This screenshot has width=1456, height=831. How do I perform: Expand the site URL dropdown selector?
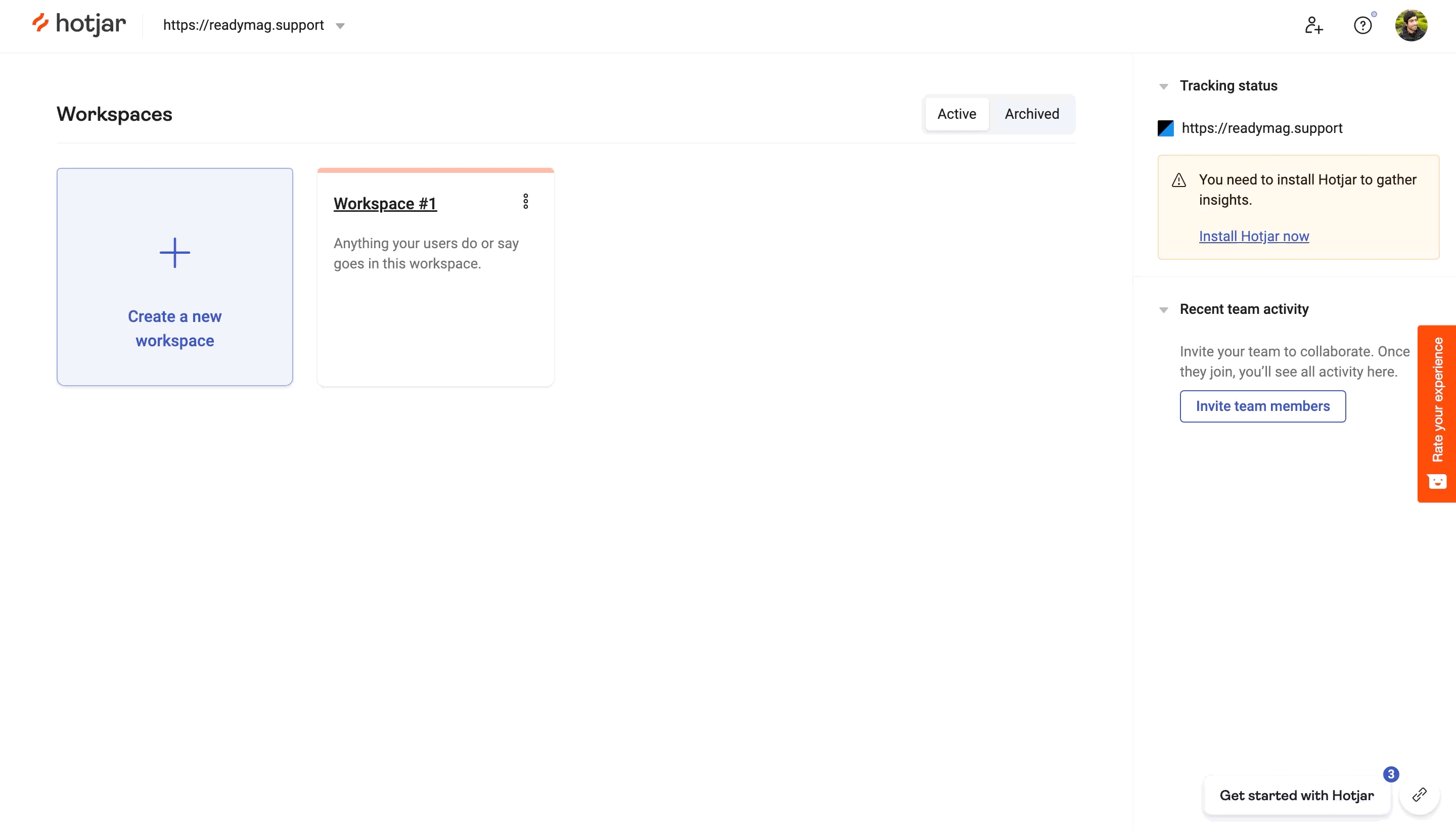click(x=341, y=25)
